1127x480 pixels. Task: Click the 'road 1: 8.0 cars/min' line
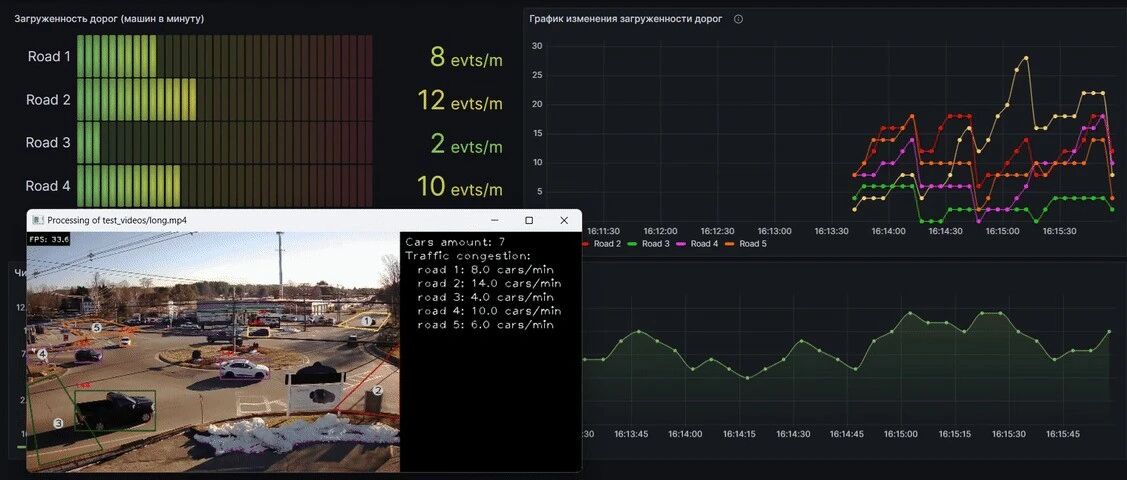point(485,270)
